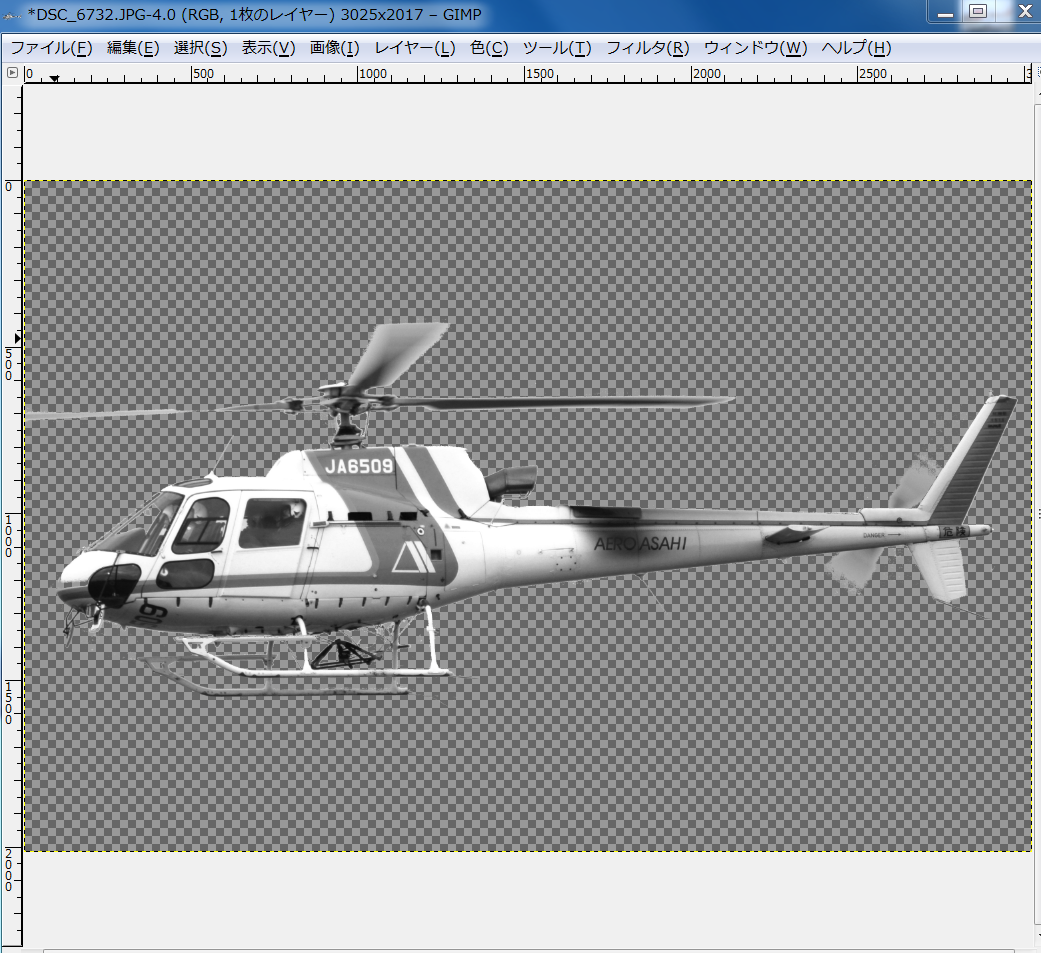
Task: Click the image menu triangle at ruler corner
Action: [12, 72]
